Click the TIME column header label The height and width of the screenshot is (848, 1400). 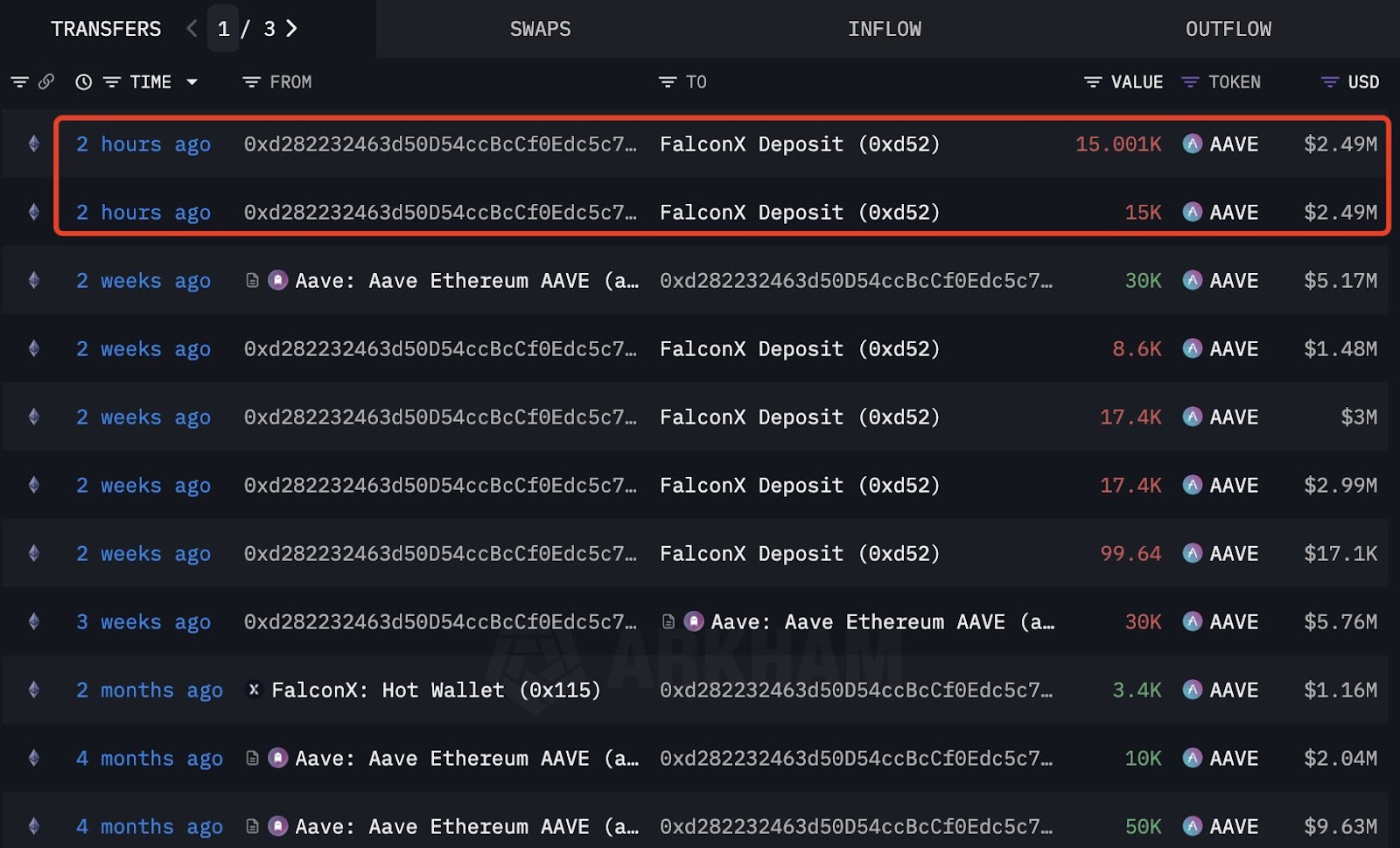[150, 82]
